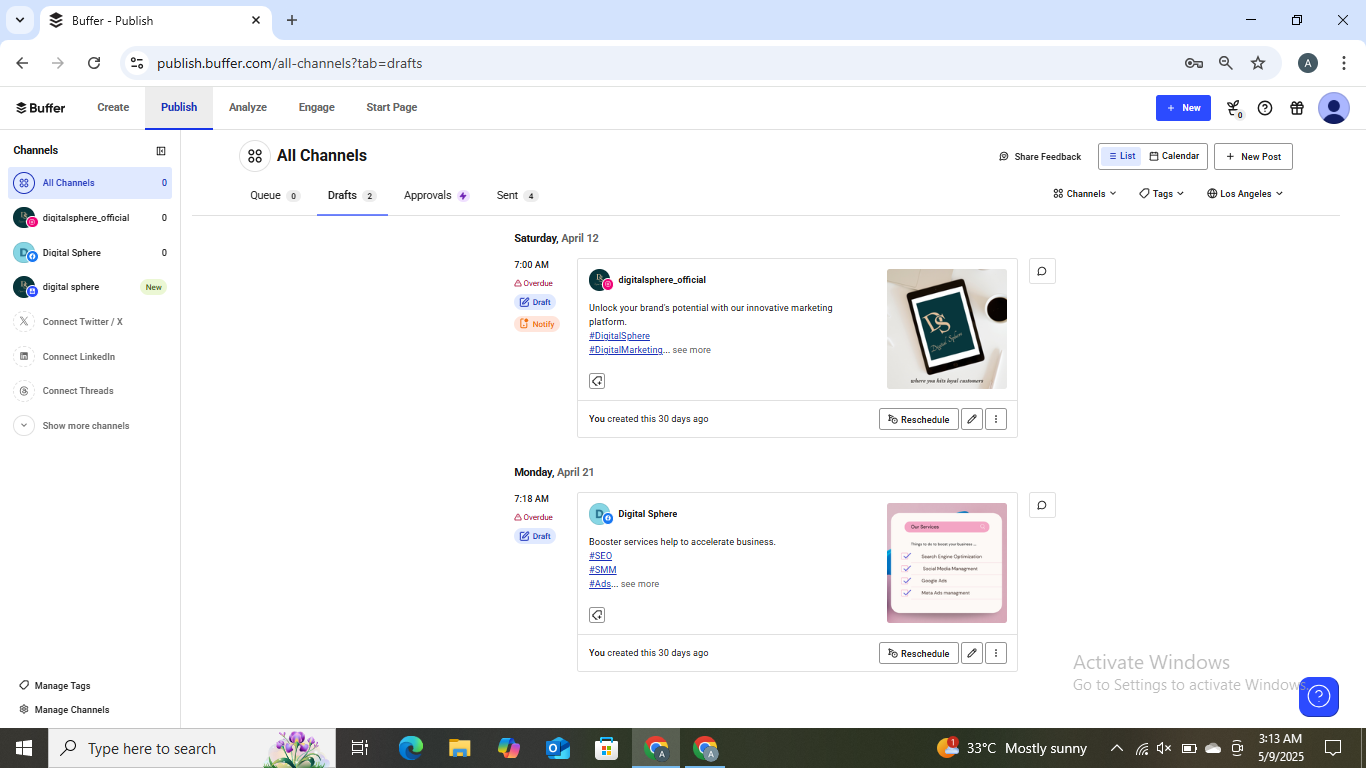Screen dimensions: 1366x768
Task: Reload the page
Action: point(94,63)
